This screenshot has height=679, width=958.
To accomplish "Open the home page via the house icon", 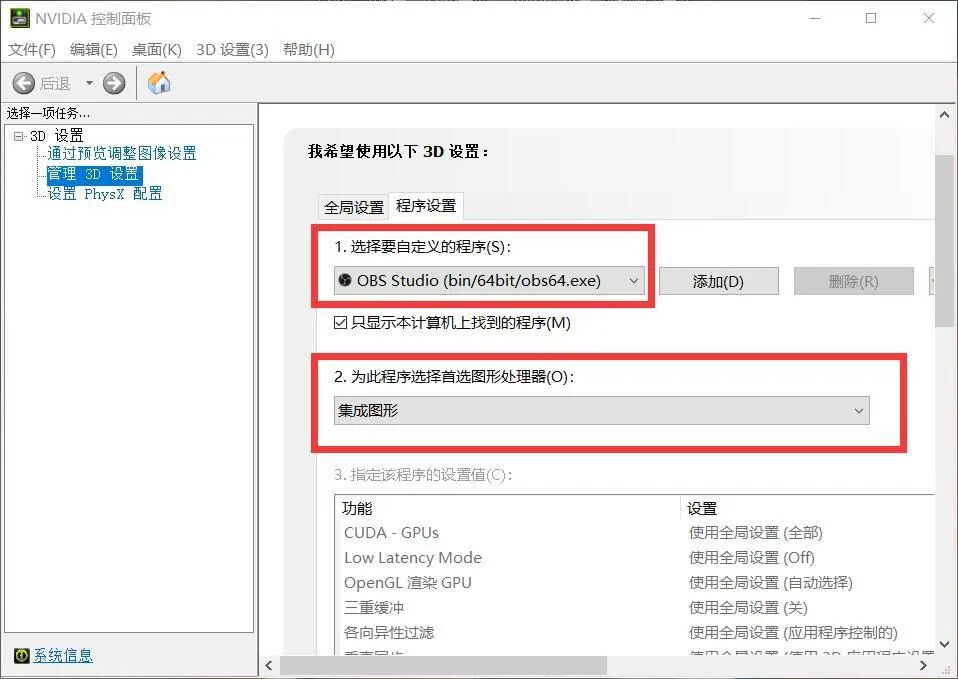I will point(159,83).
